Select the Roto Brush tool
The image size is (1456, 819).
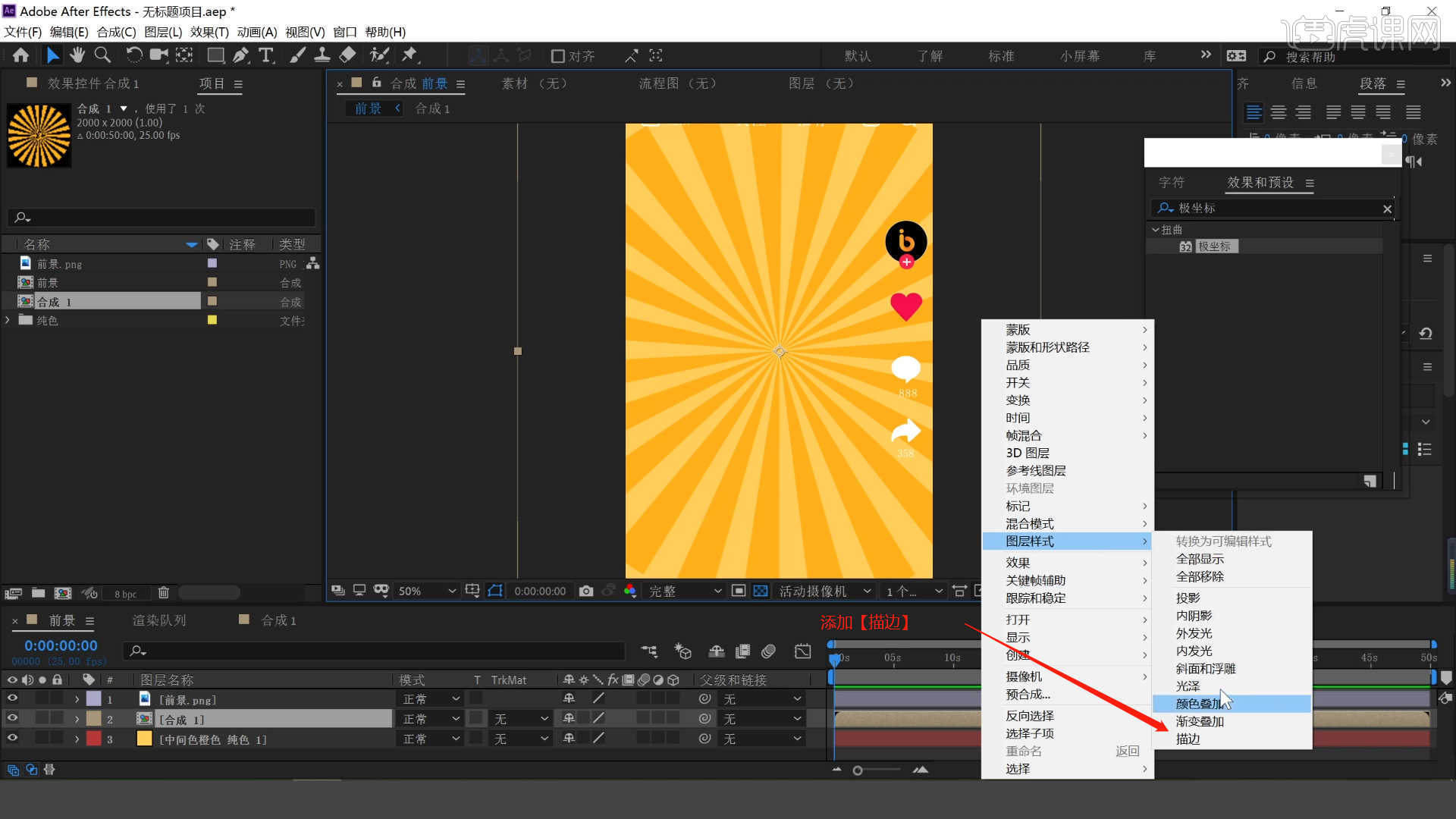pos(379,55)
